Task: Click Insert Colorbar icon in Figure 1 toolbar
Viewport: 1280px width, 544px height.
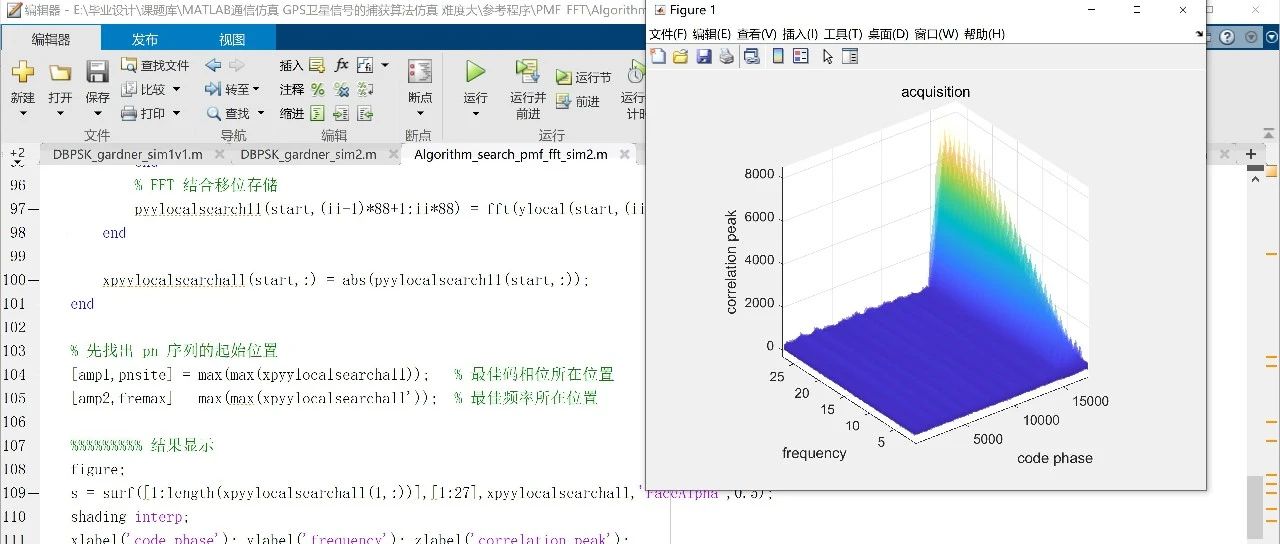Action: pos(778,56)
